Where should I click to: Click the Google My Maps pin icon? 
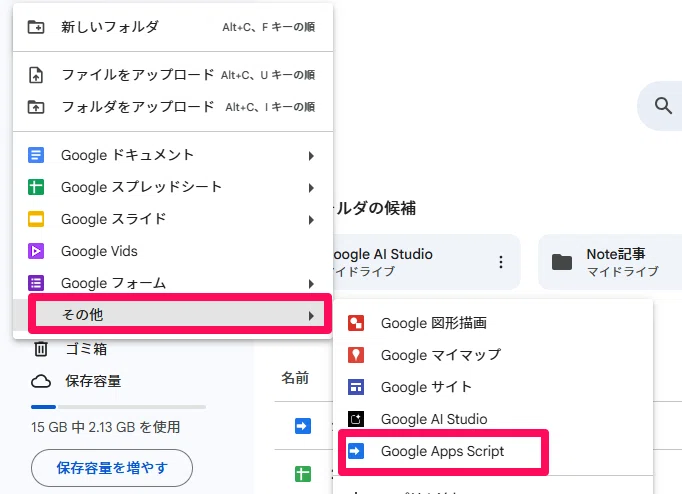(x=356, y=355)
